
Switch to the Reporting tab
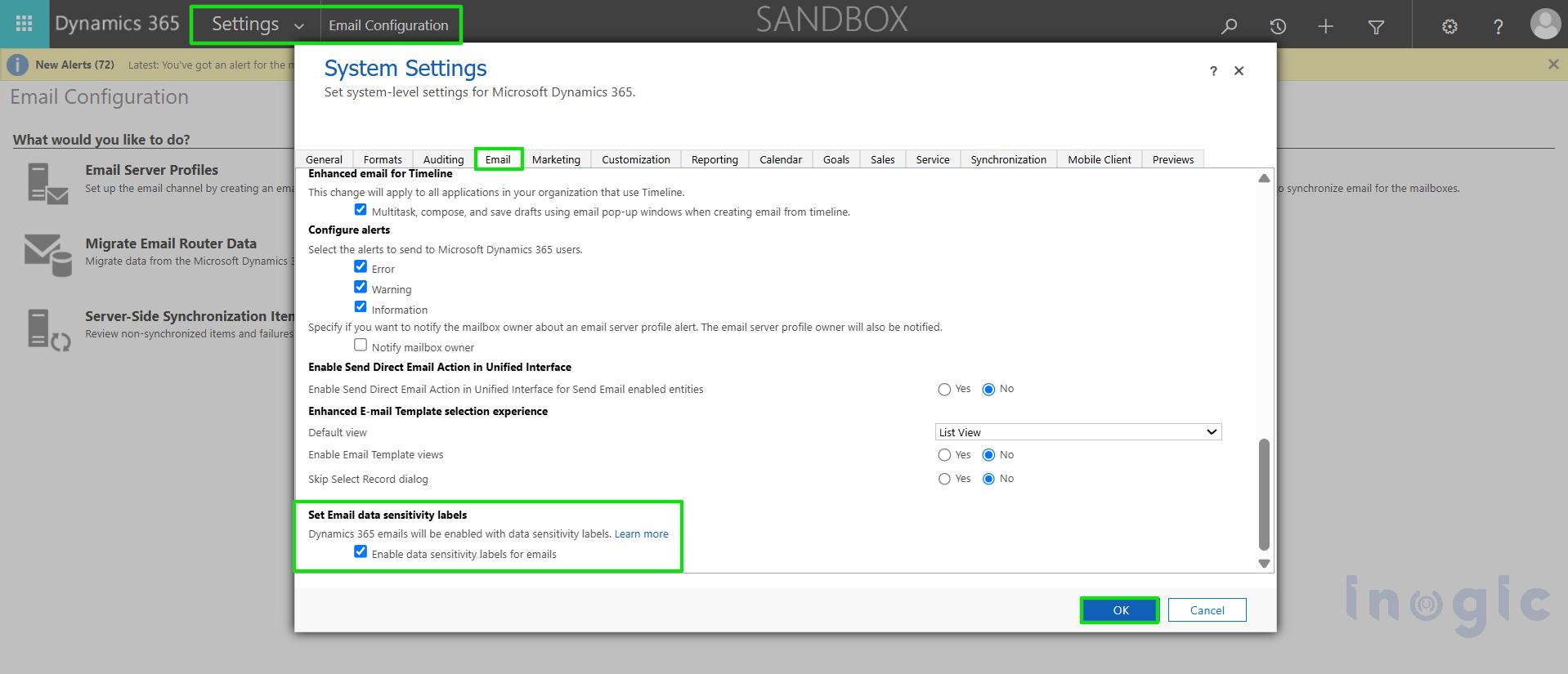pos(715,159)
